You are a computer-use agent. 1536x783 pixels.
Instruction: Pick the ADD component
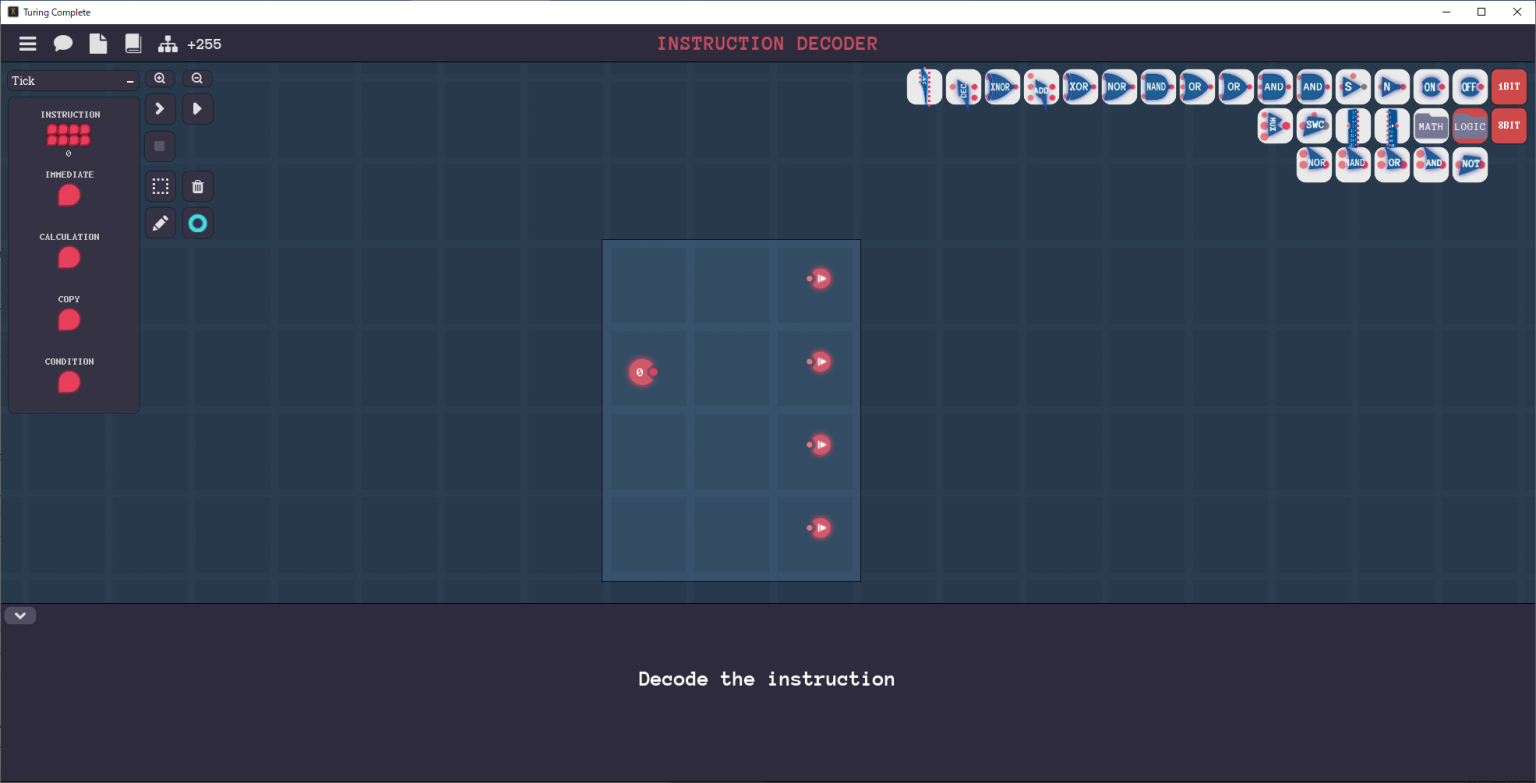click(x=1041, y=86)
